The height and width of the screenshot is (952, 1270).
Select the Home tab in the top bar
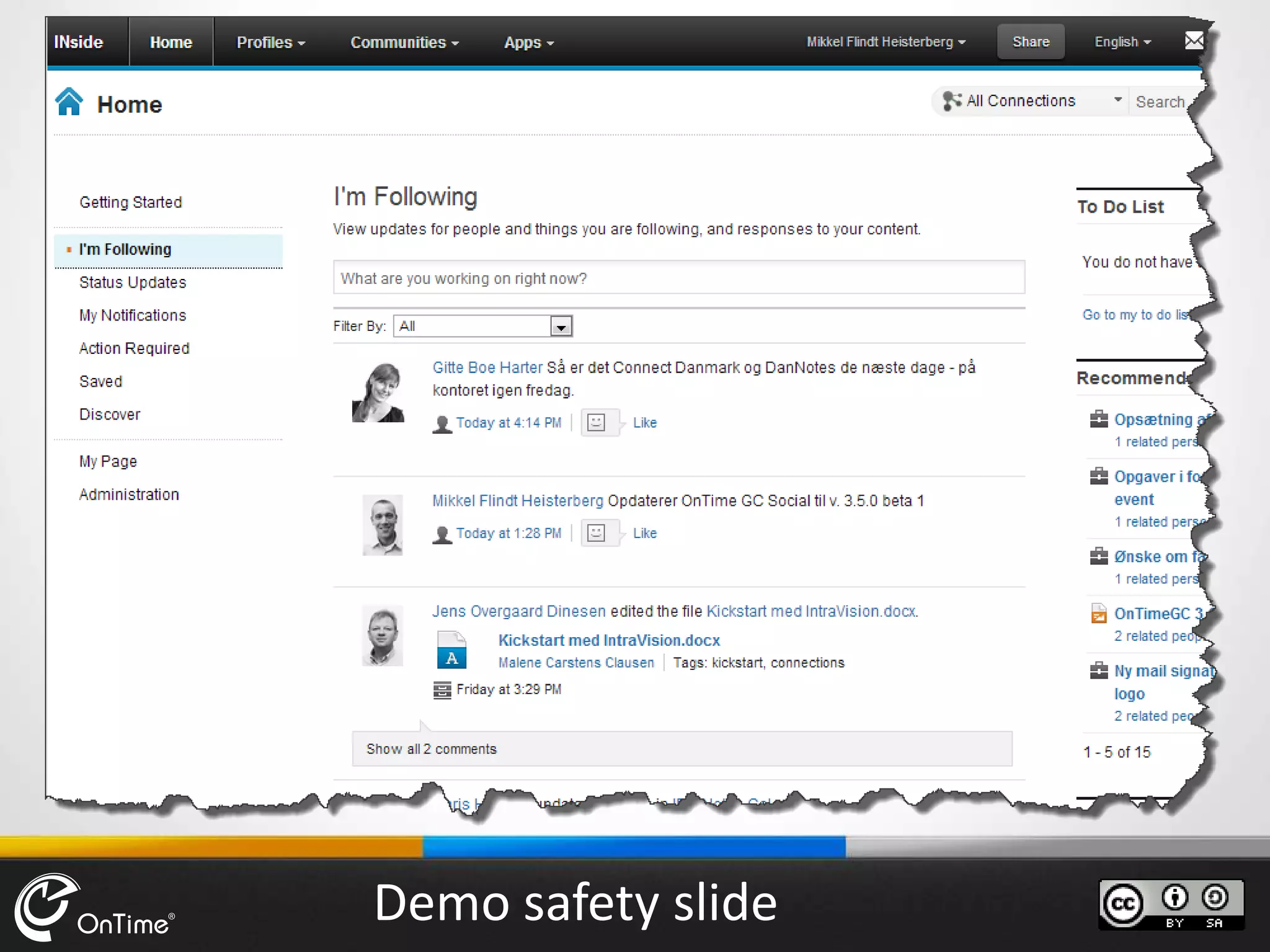coord(171,42)
